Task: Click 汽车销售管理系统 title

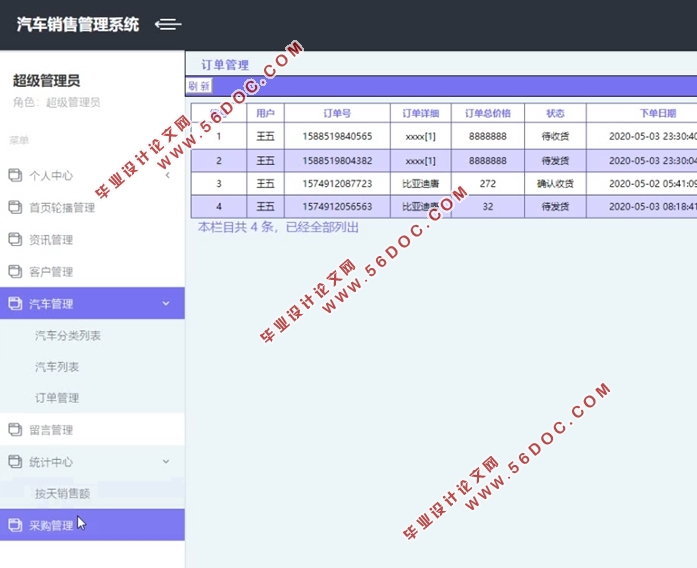Action: tap(78, 24)
